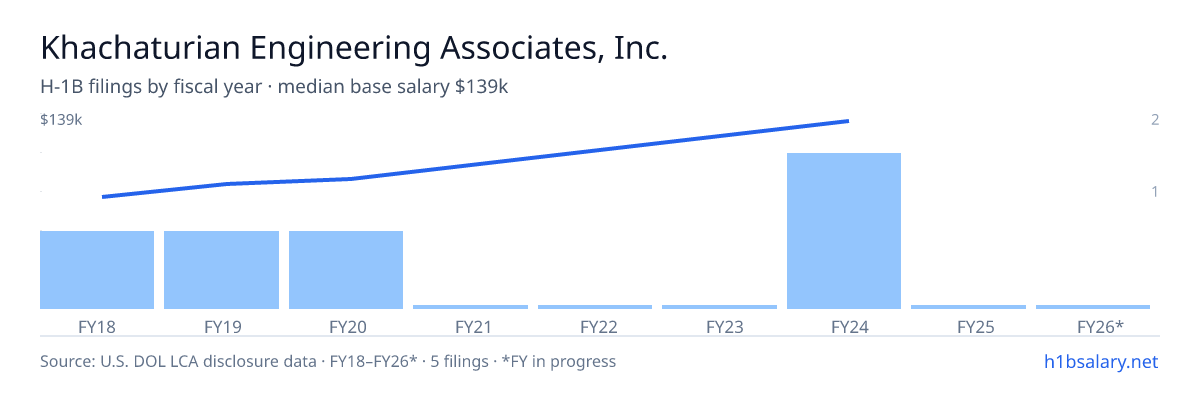Click the small FY22 bar
Image resolution: width=1200 pixels, height=400 pixels.
point(595,307)
